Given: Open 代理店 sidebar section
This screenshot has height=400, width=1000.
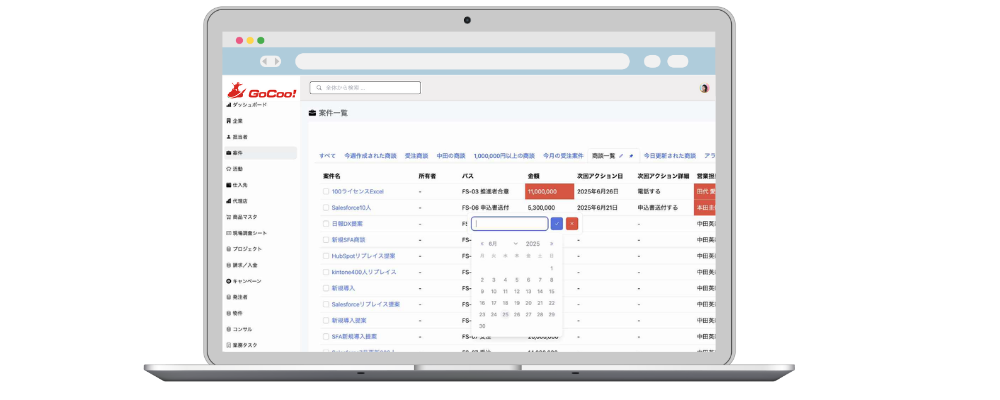Looking at the screenshot, I should pos(237,201).
